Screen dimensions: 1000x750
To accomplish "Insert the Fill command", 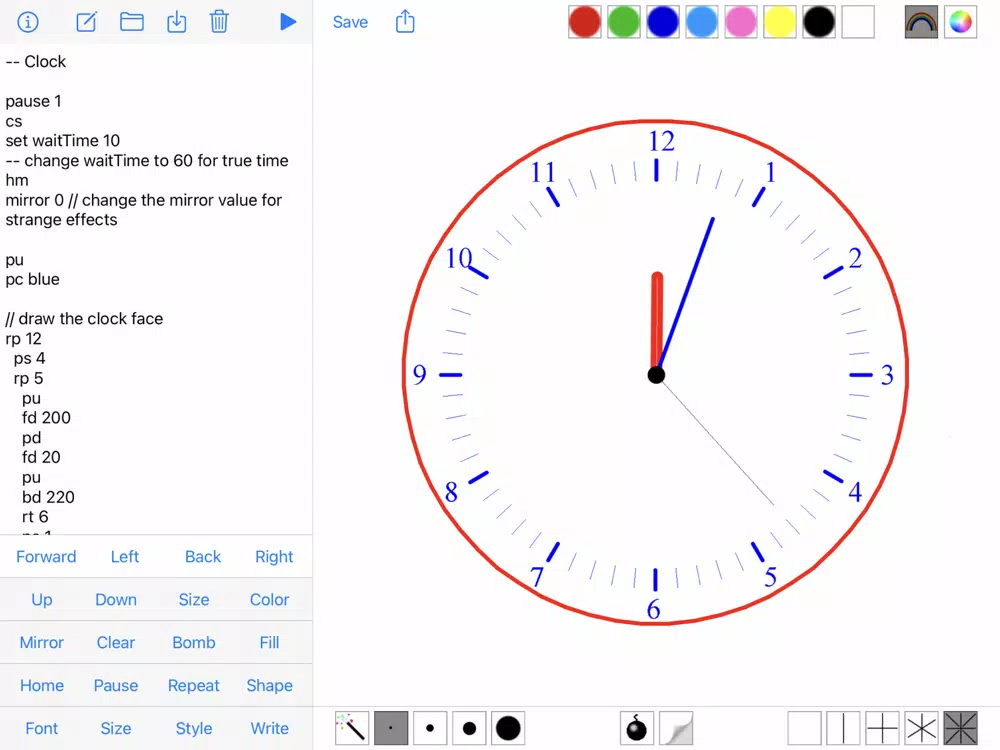I will coord(269,642).
